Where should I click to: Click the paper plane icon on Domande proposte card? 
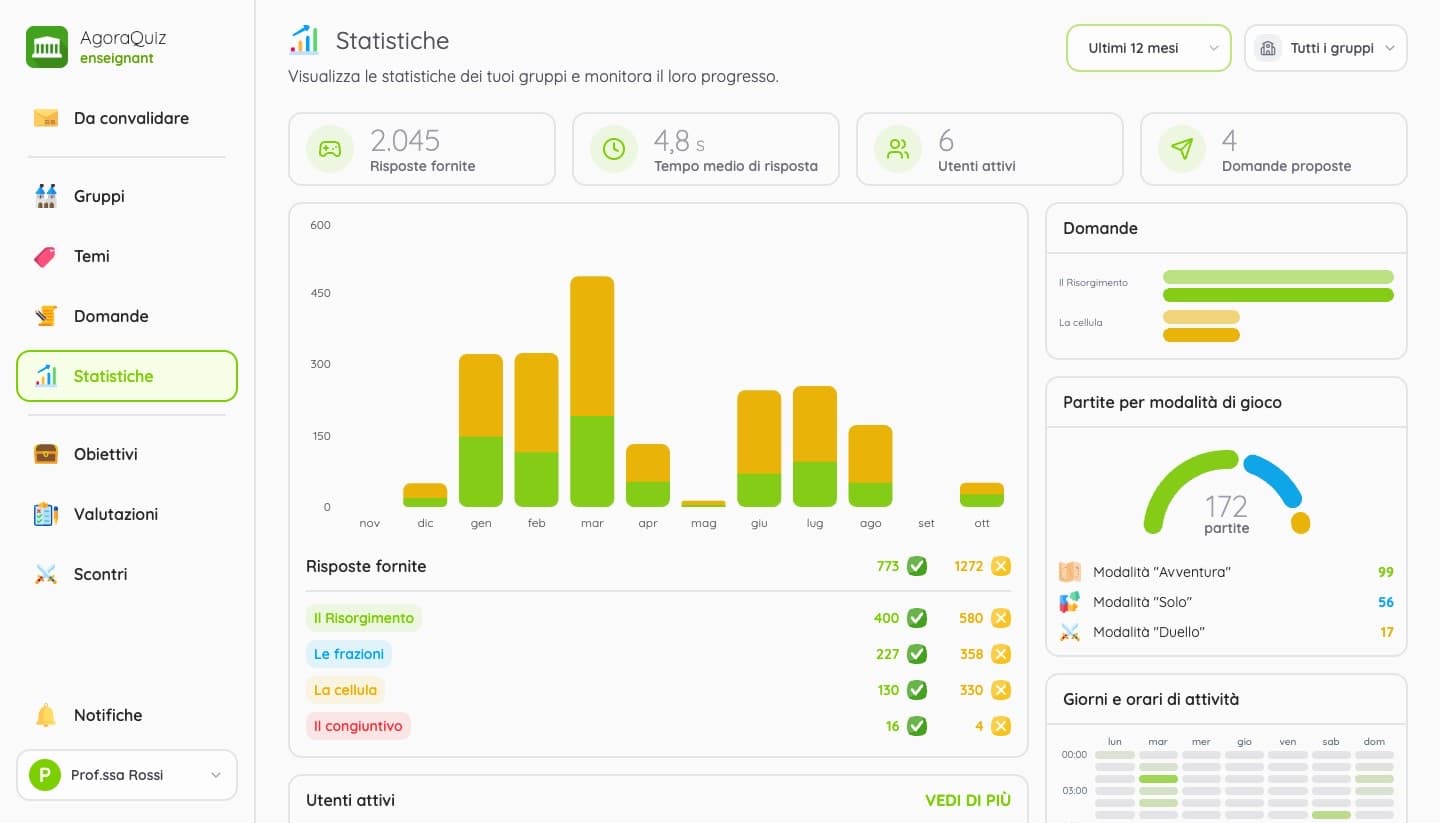[1182, 149]
